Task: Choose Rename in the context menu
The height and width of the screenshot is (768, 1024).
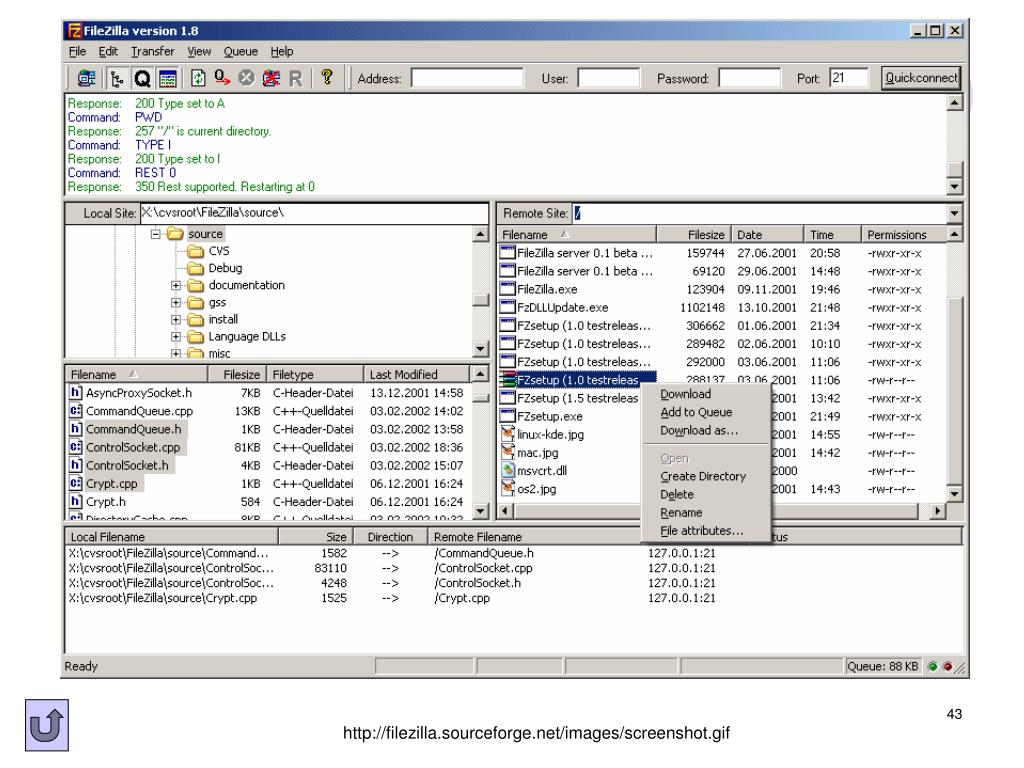Action: click(x=681, y=513)
